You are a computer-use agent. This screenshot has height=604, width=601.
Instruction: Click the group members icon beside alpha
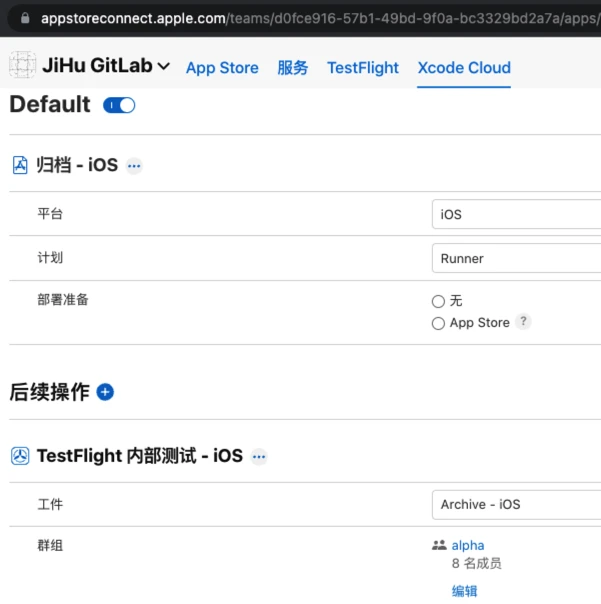coord(439,545)
